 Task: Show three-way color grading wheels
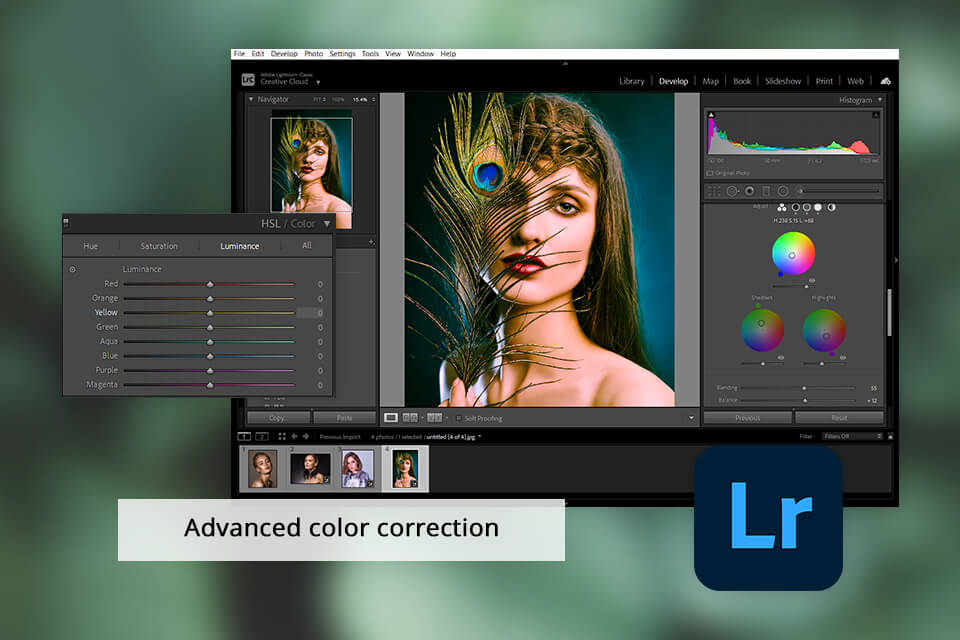coord(782,208)
